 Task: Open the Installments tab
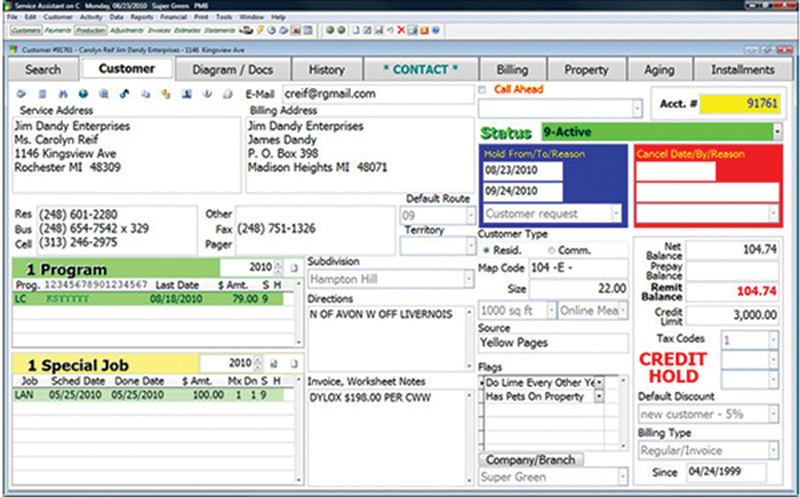(743, 69)
